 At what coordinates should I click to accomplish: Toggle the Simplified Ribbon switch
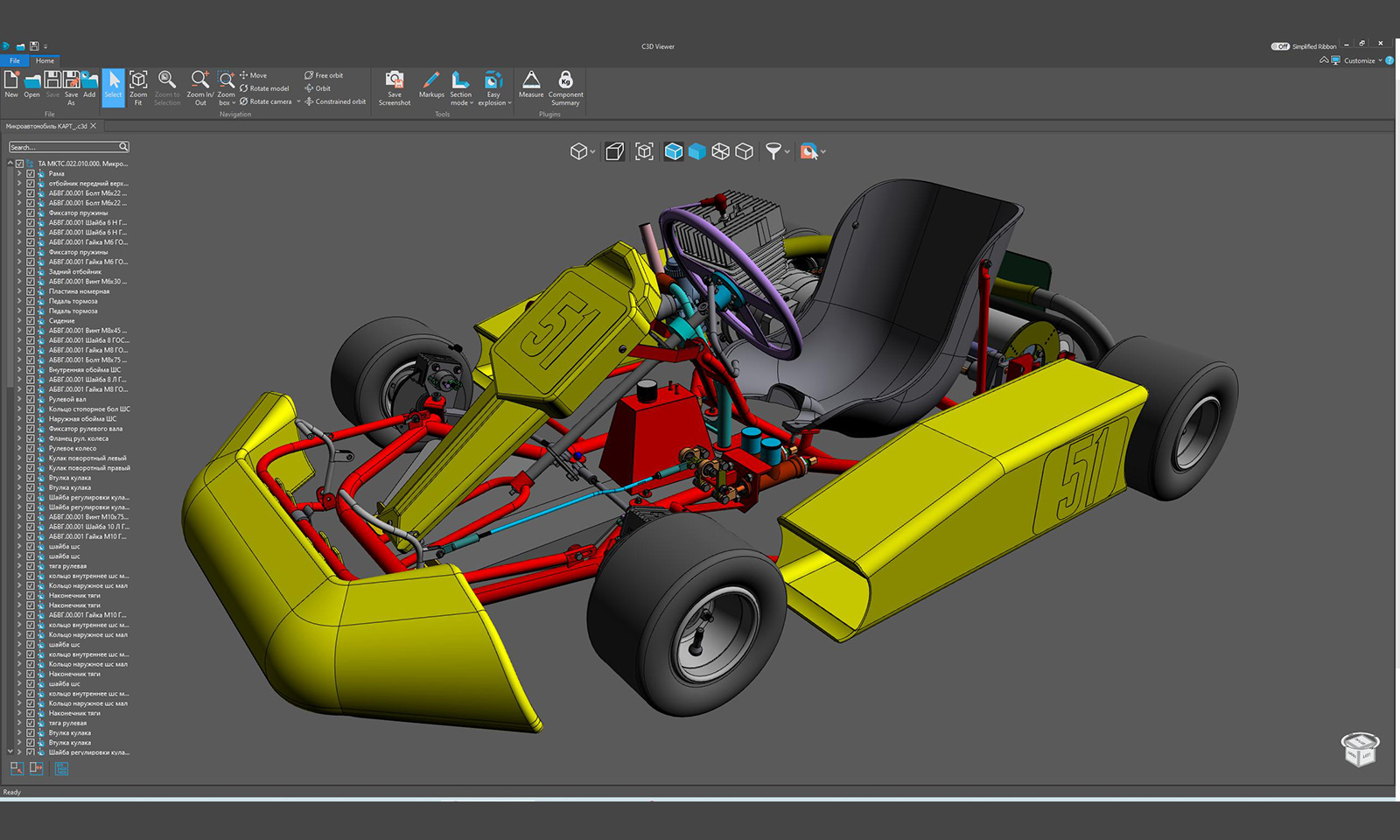(x=1280, y=46)
